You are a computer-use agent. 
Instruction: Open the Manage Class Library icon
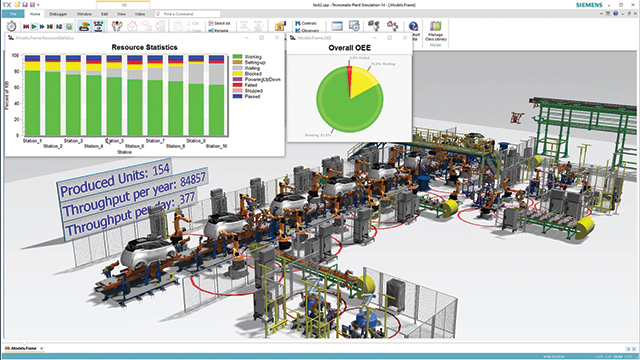[x=436, y=31]
